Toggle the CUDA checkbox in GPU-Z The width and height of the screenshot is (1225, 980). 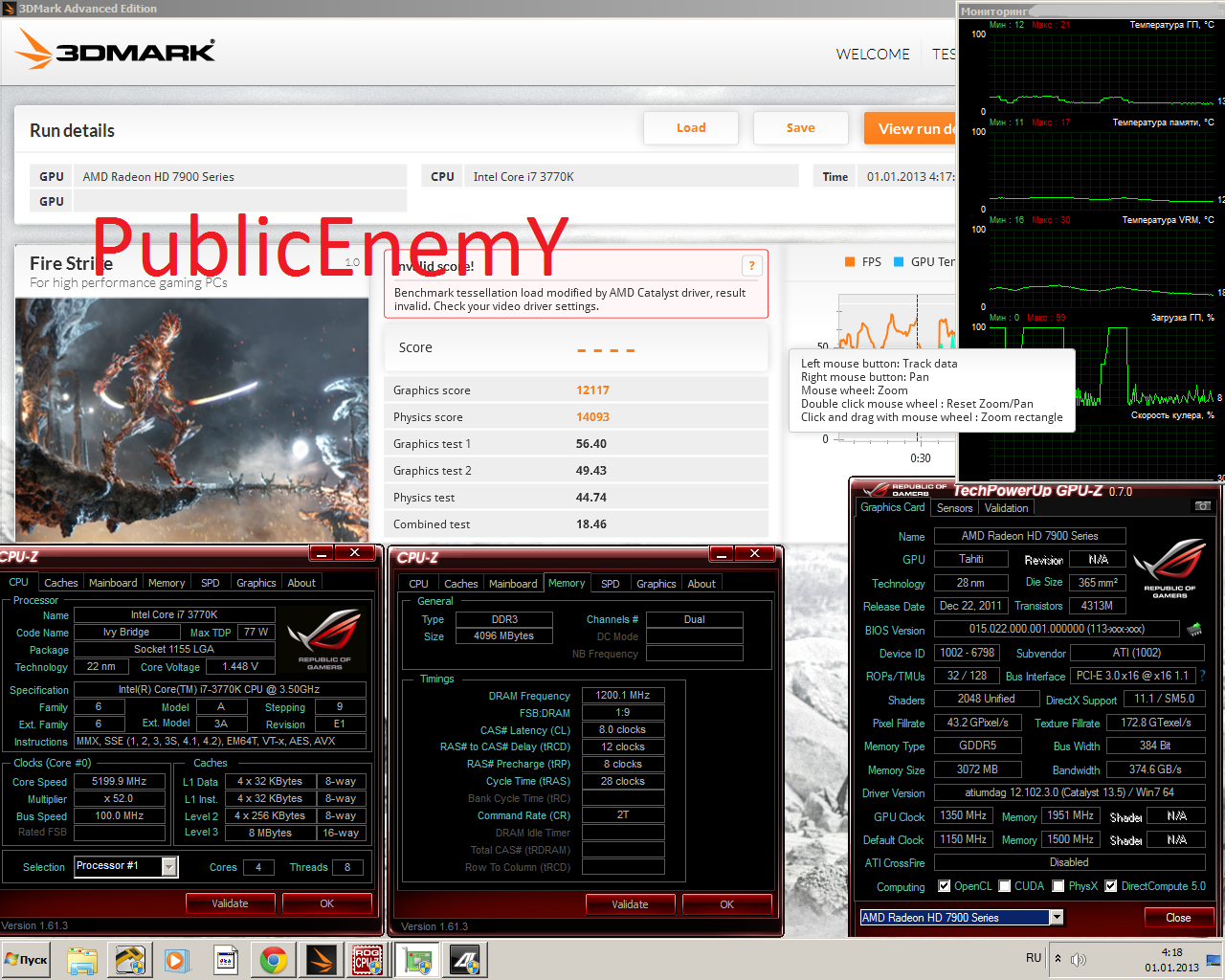(x=1005, y=886)
